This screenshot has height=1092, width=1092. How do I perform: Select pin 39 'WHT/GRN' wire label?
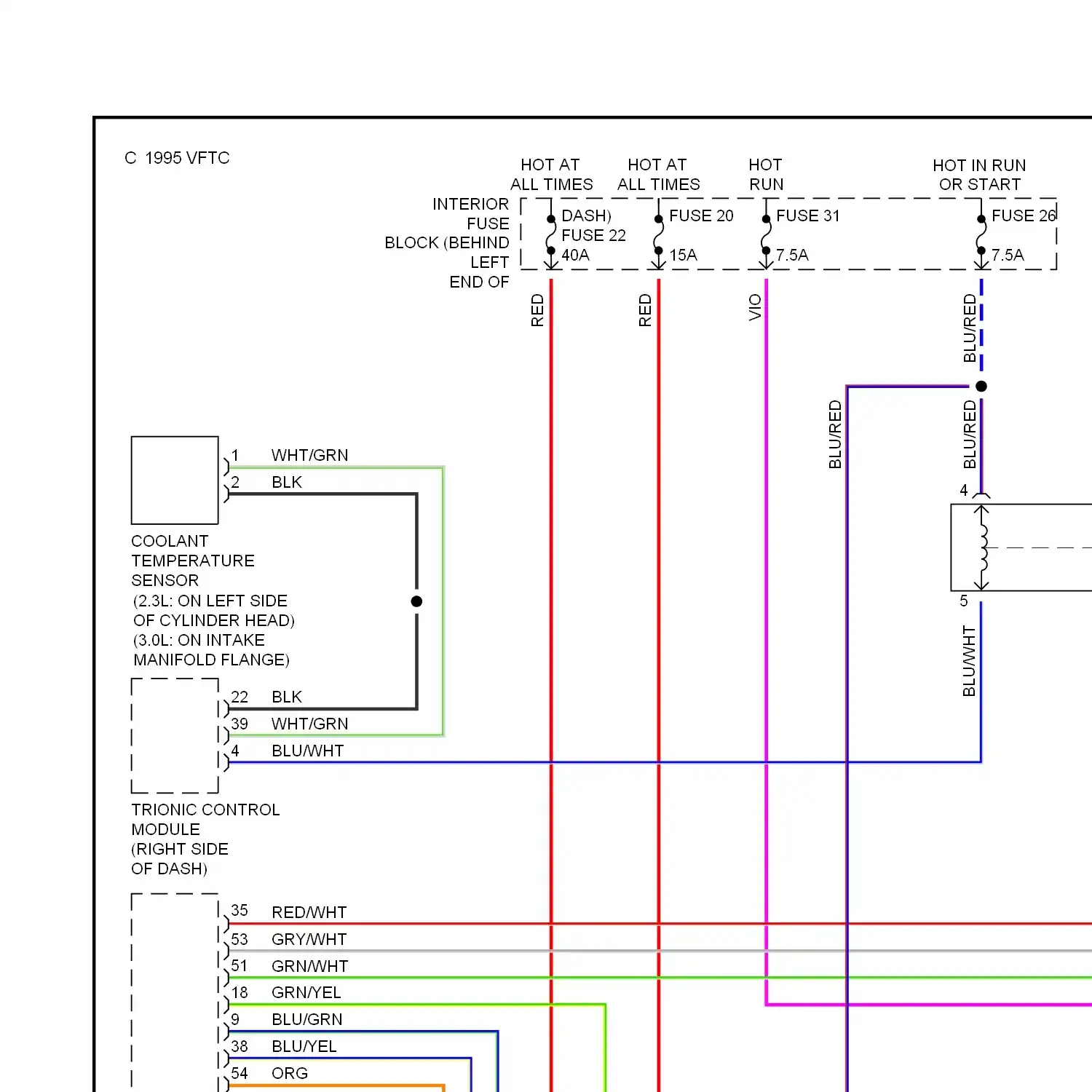point(309,724)
